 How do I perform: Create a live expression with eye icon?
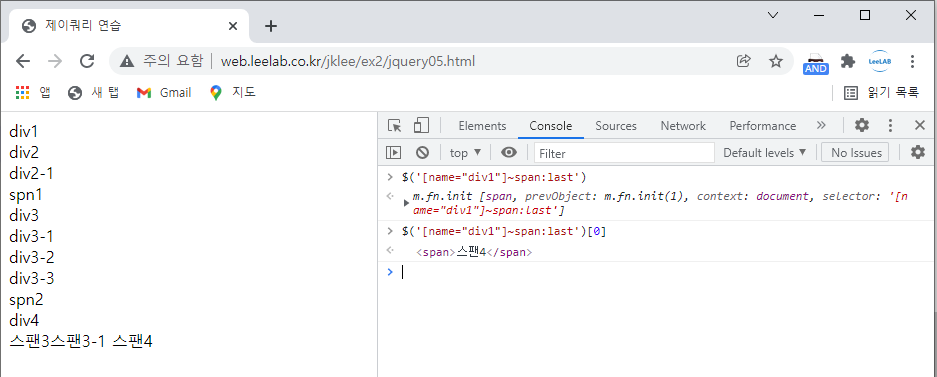[509, 153]
